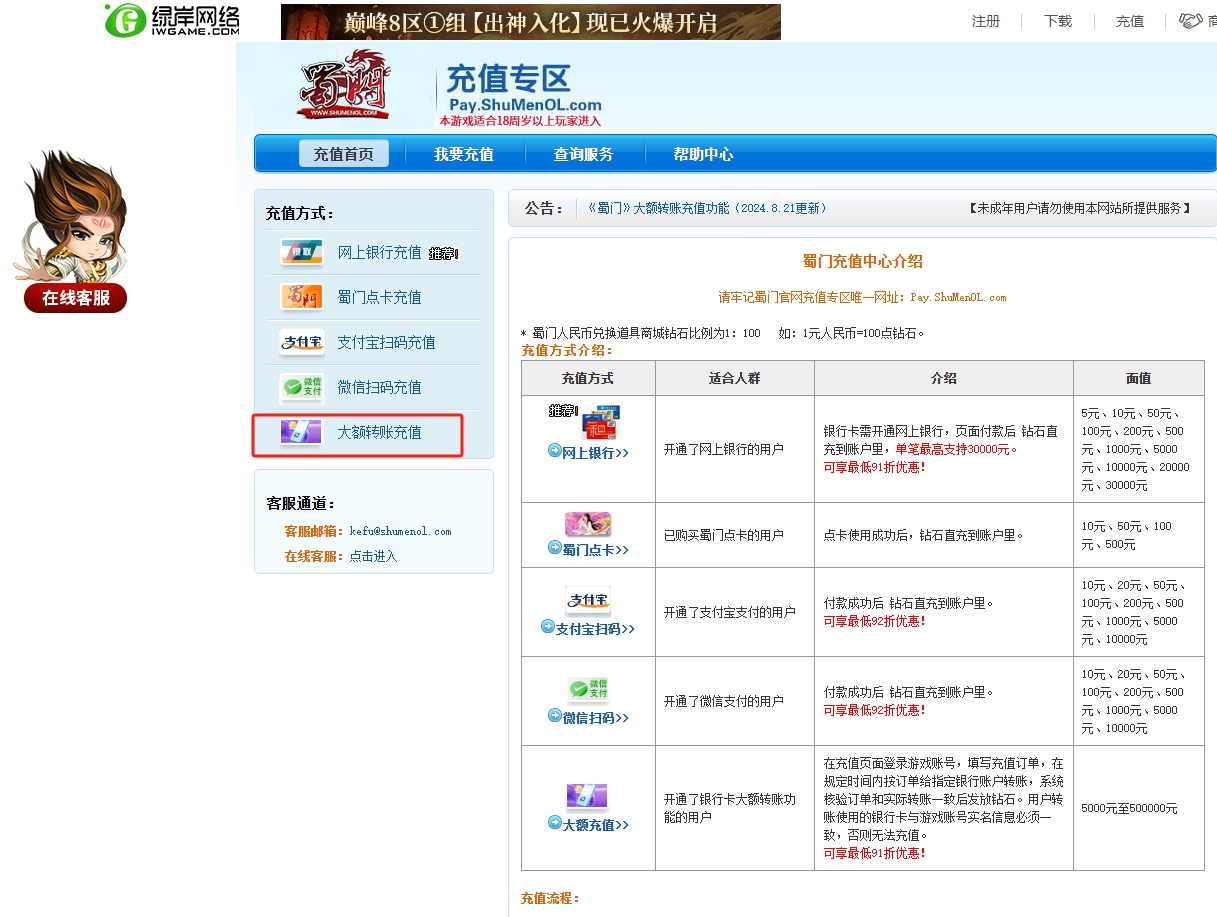Click the 蜀门充值中心介绍 title

coord(863,261)
